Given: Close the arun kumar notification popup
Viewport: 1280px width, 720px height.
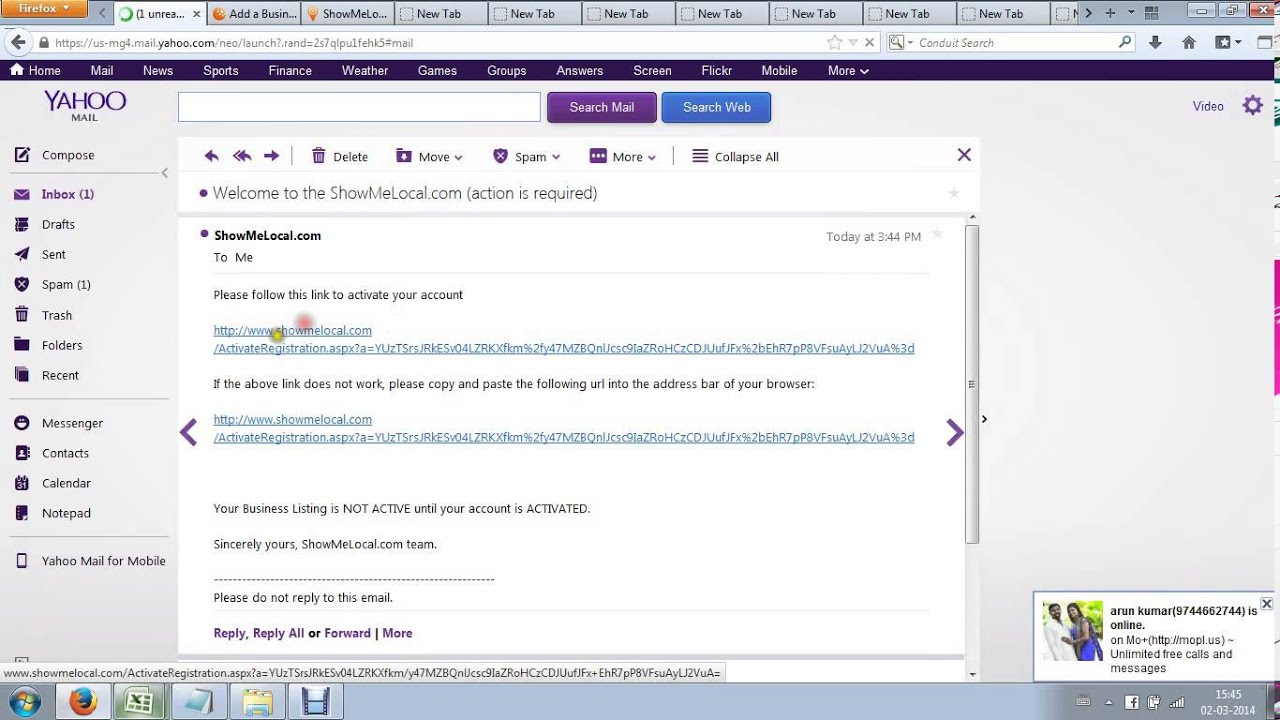Looking at the screenshot, I should click(1266, 604).
